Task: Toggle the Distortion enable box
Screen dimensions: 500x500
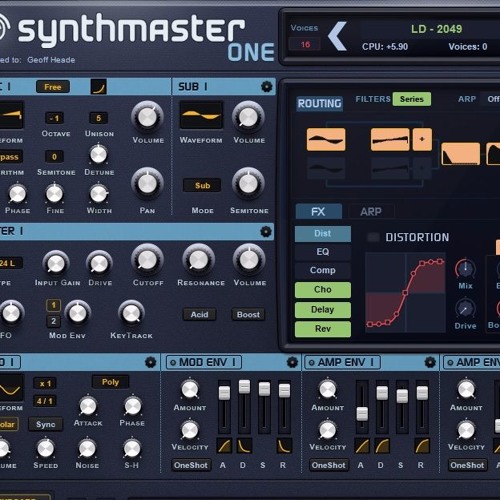Action: (373, 237)
